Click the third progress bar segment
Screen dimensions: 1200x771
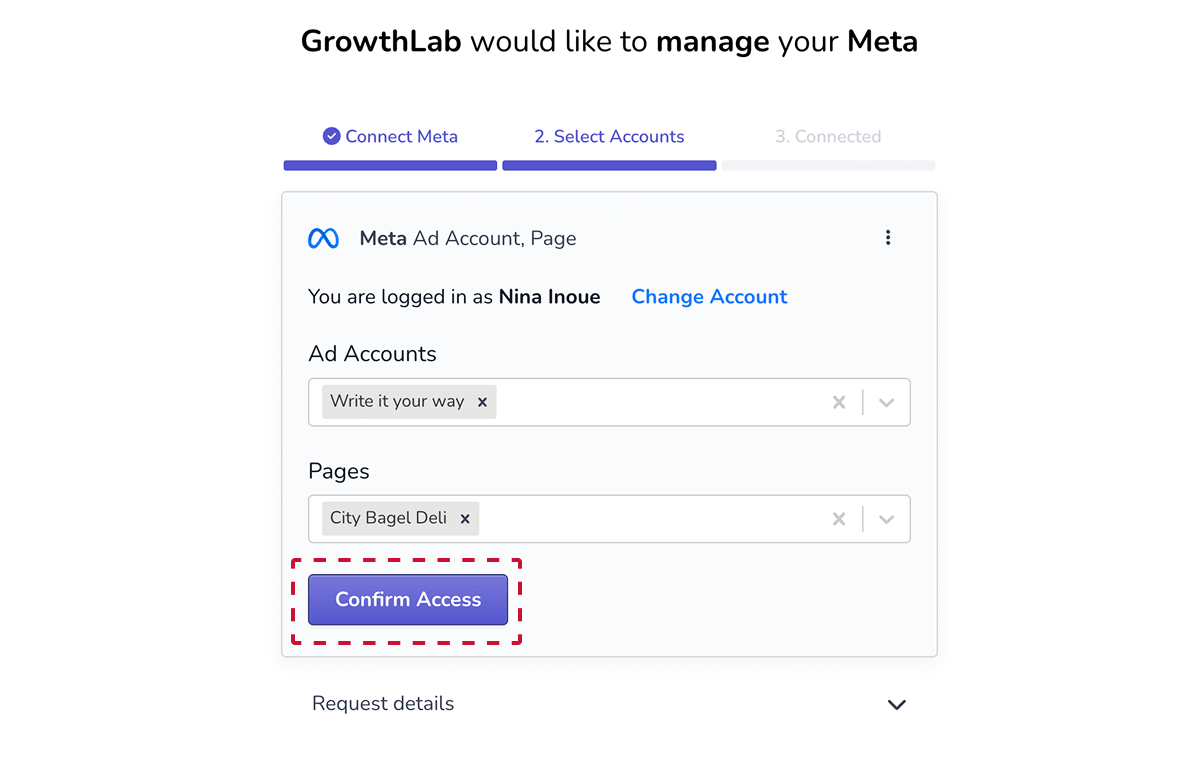coord(828,166)
